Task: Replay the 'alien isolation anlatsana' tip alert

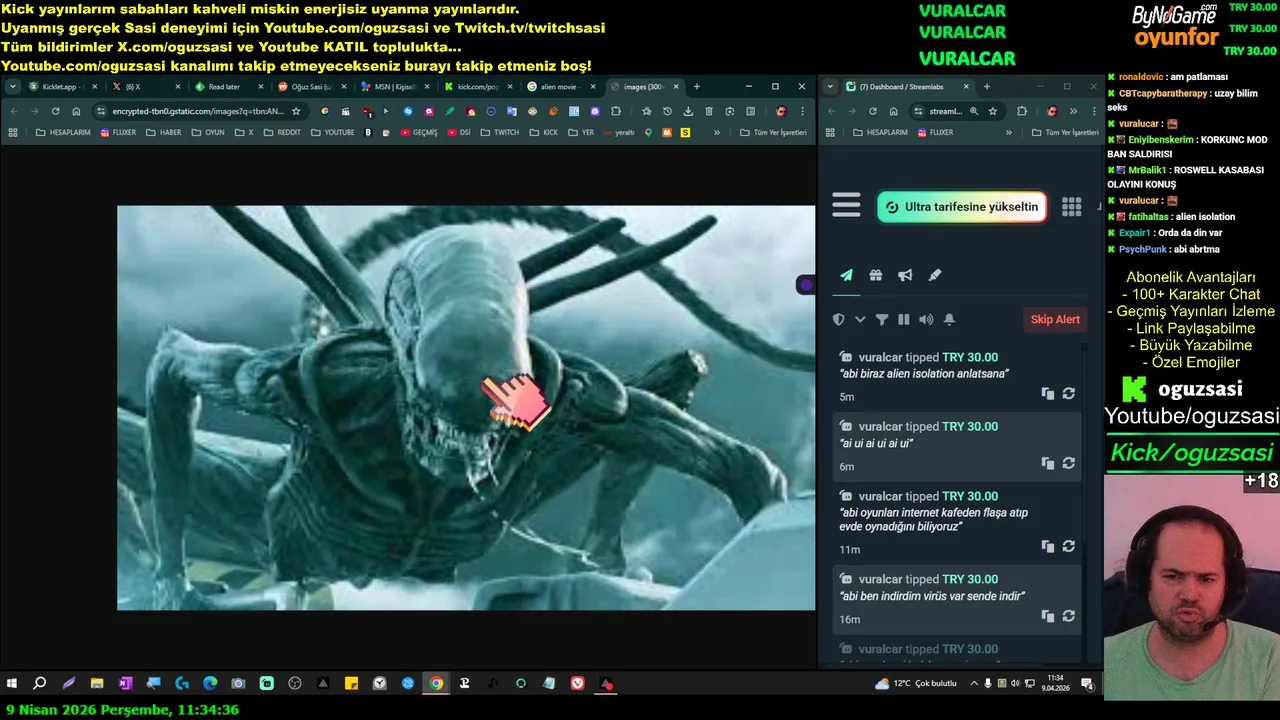Action: 1068,394
